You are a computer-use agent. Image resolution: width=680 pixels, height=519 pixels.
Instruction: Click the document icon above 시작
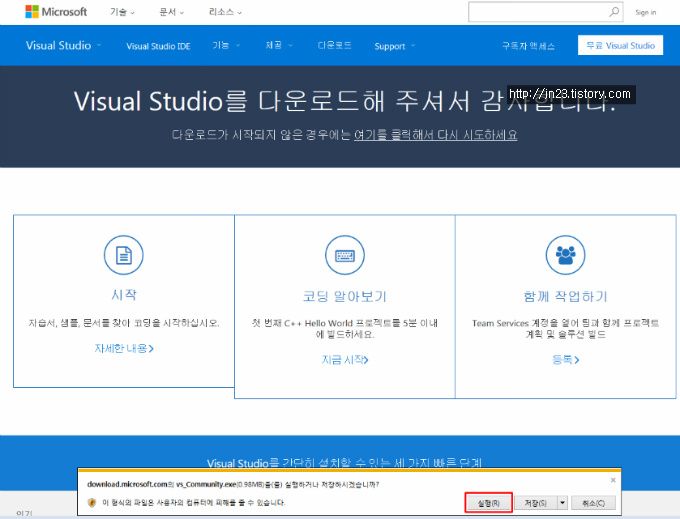click(124, 255)
